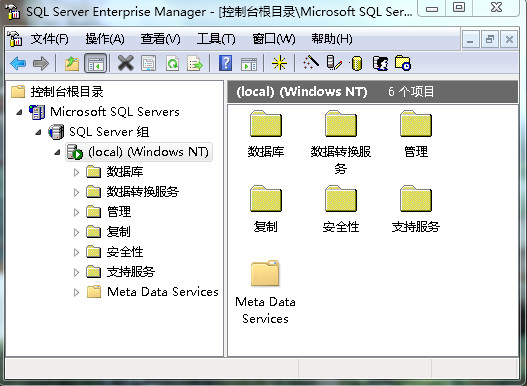Click the application icon in title bar
The width and height of the screenshot is (527, 386).
pyautogui.click(x=13, y=11)
